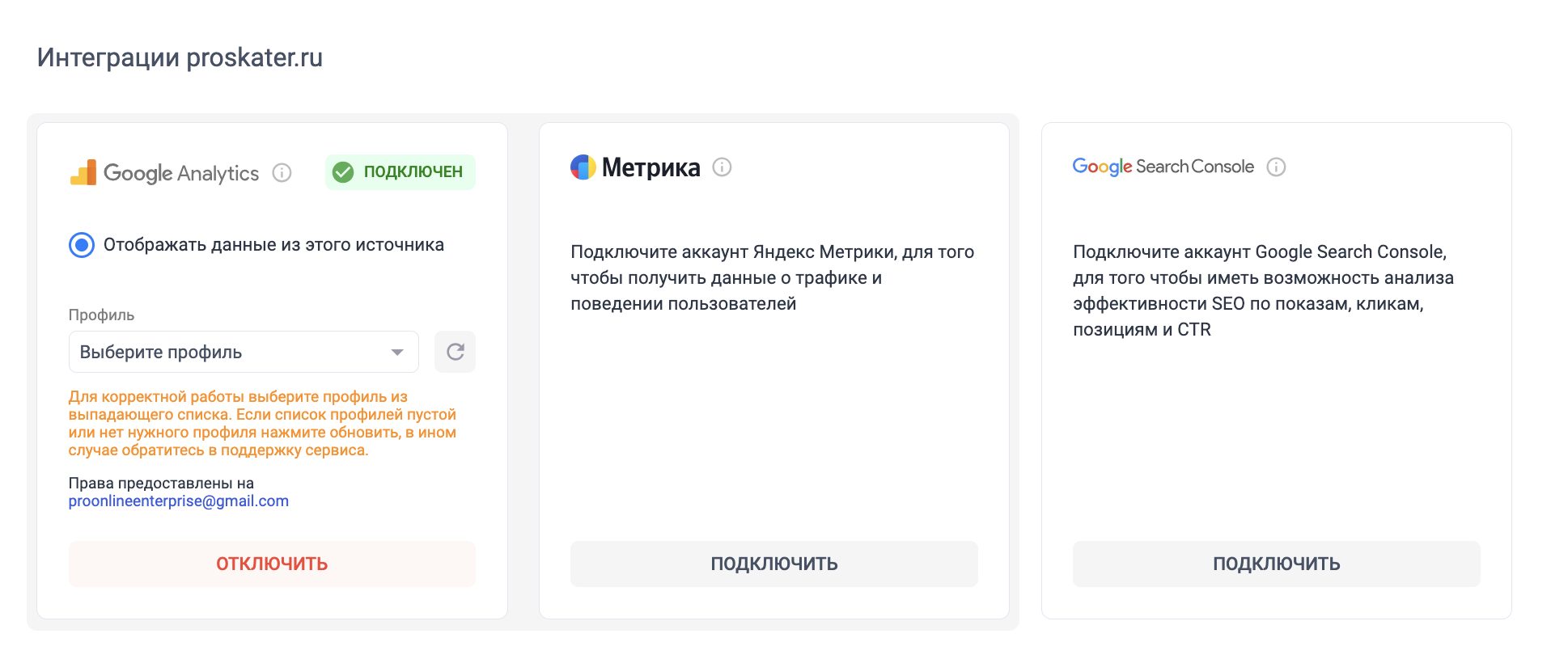
Task: Click the "Интеграции proskater.ru" page heading
Action: tap(180, 57)
